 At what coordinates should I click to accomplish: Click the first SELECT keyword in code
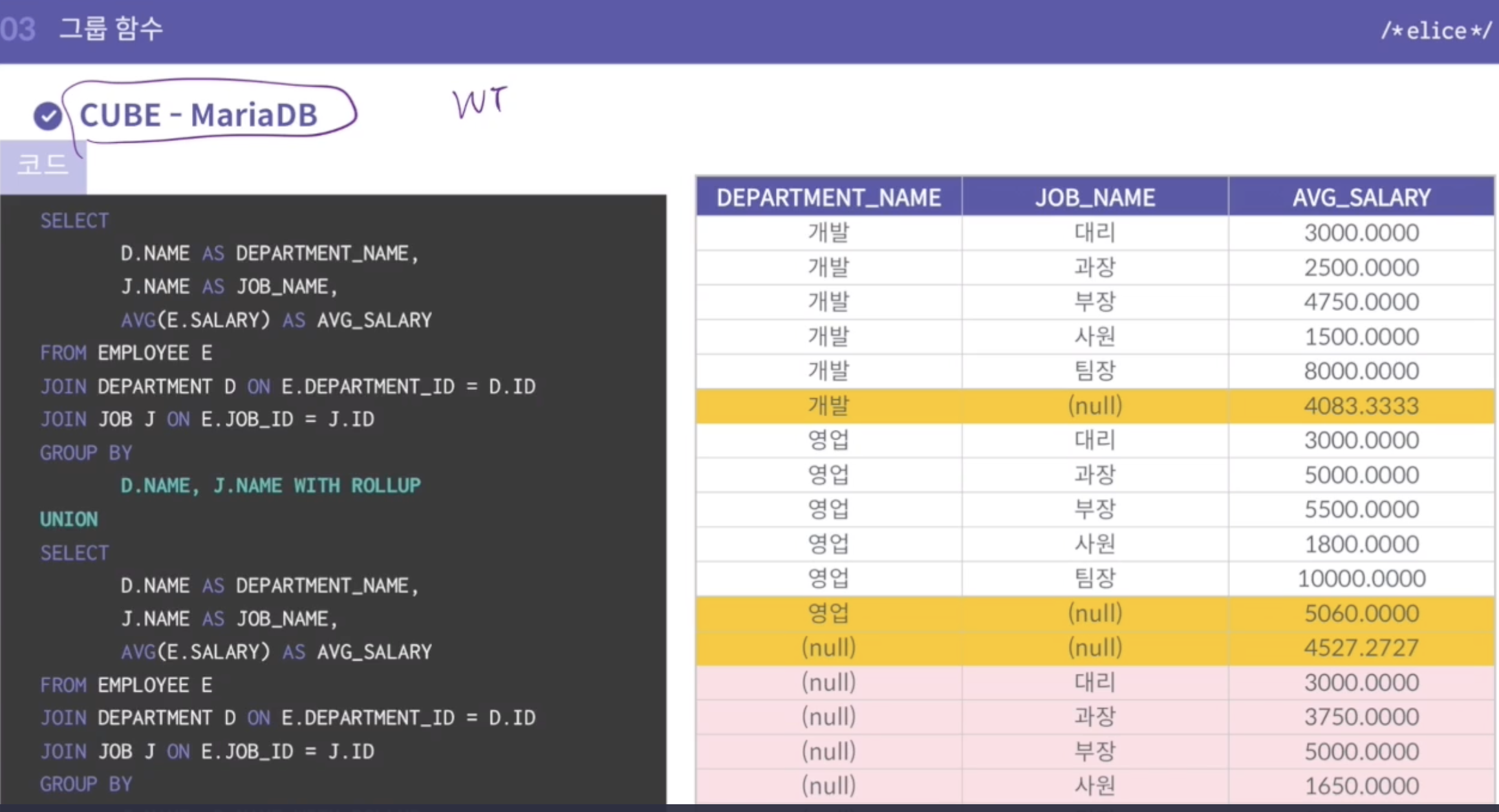(x=74, y=220)
